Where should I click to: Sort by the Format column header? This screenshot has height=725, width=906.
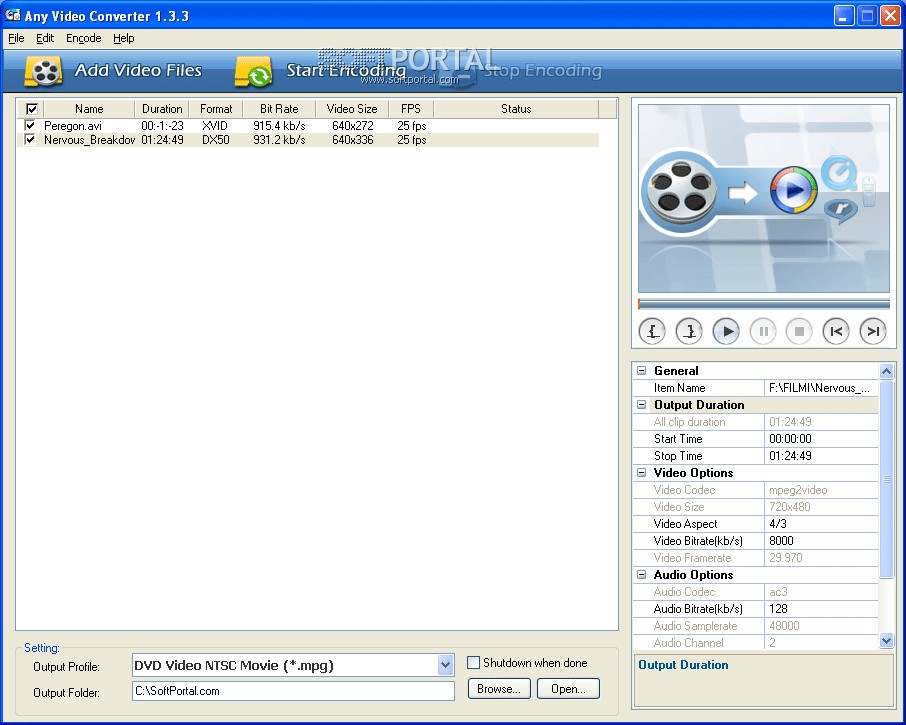(216, 109)
